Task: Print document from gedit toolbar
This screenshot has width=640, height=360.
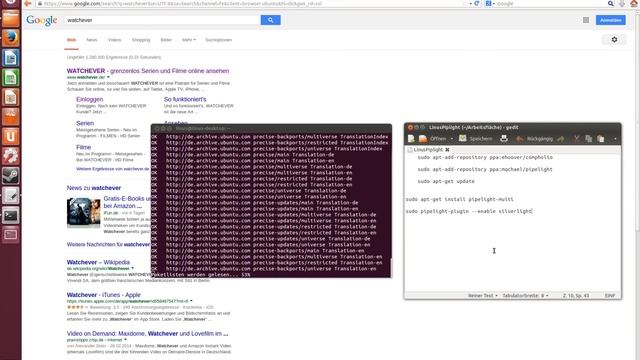Action: (x=504, y=139)
